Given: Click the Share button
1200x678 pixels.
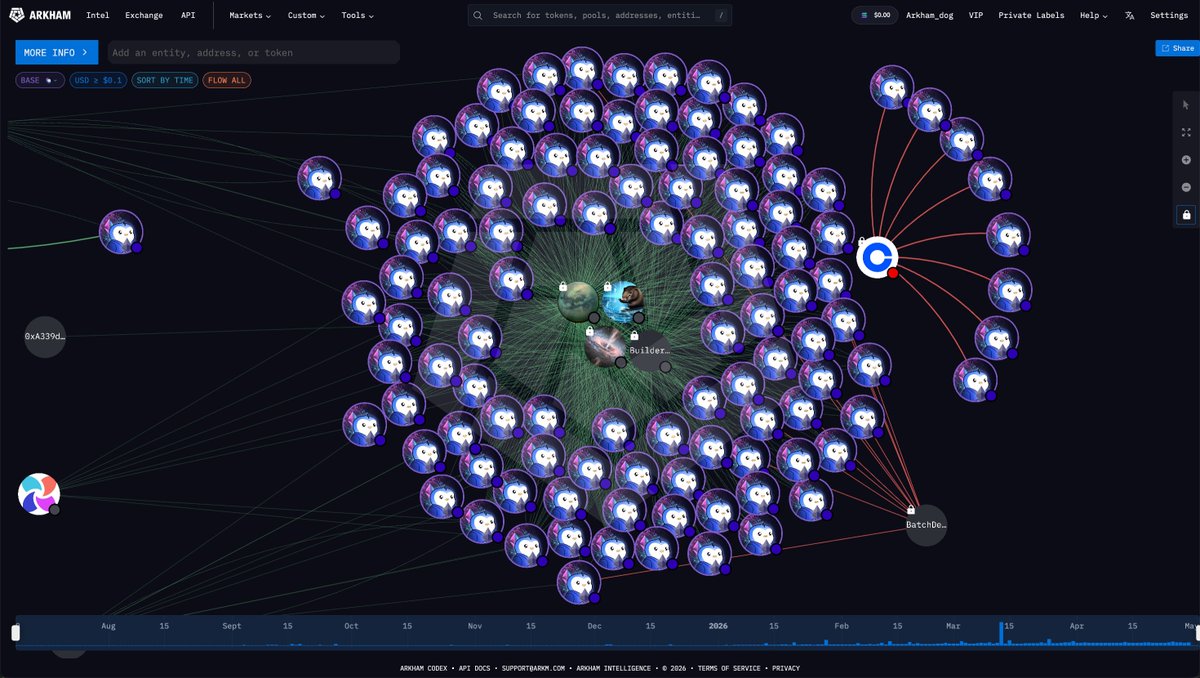Looking at the screenshot, I should (1177, 48).
